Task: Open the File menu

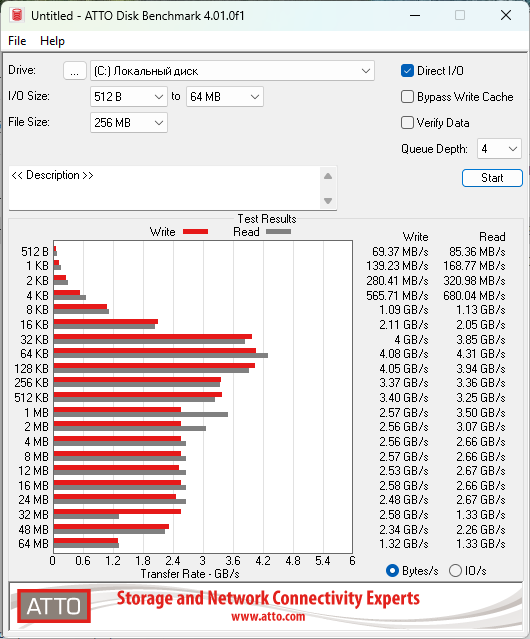Action: click(x=17, y=41)
